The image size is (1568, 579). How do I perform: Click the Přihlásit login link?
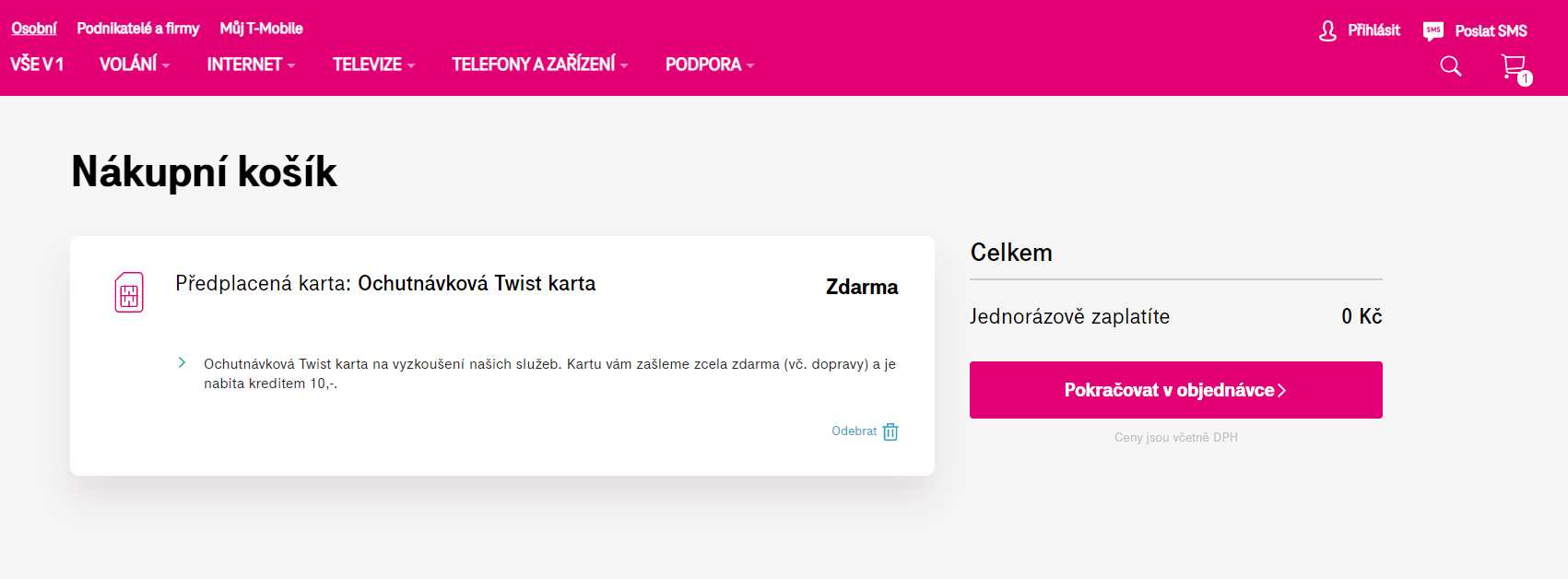(1373, 30)
